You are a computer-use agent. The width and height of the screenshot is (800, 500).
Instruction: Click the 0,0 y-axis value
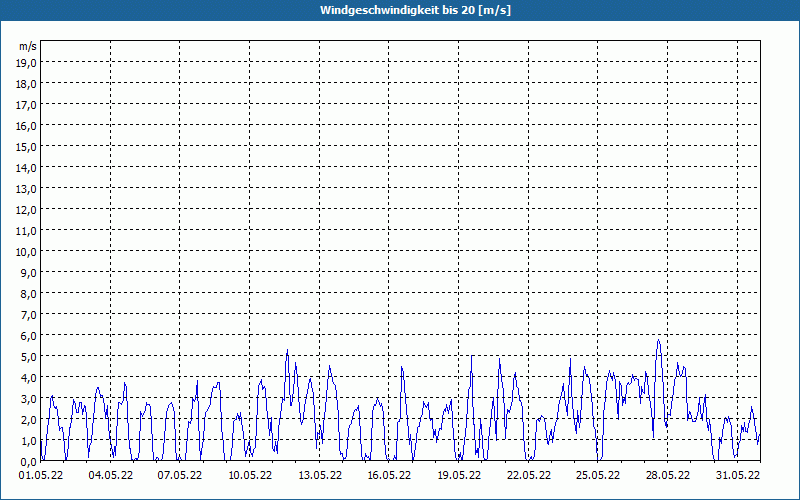(x=30, y=462)
